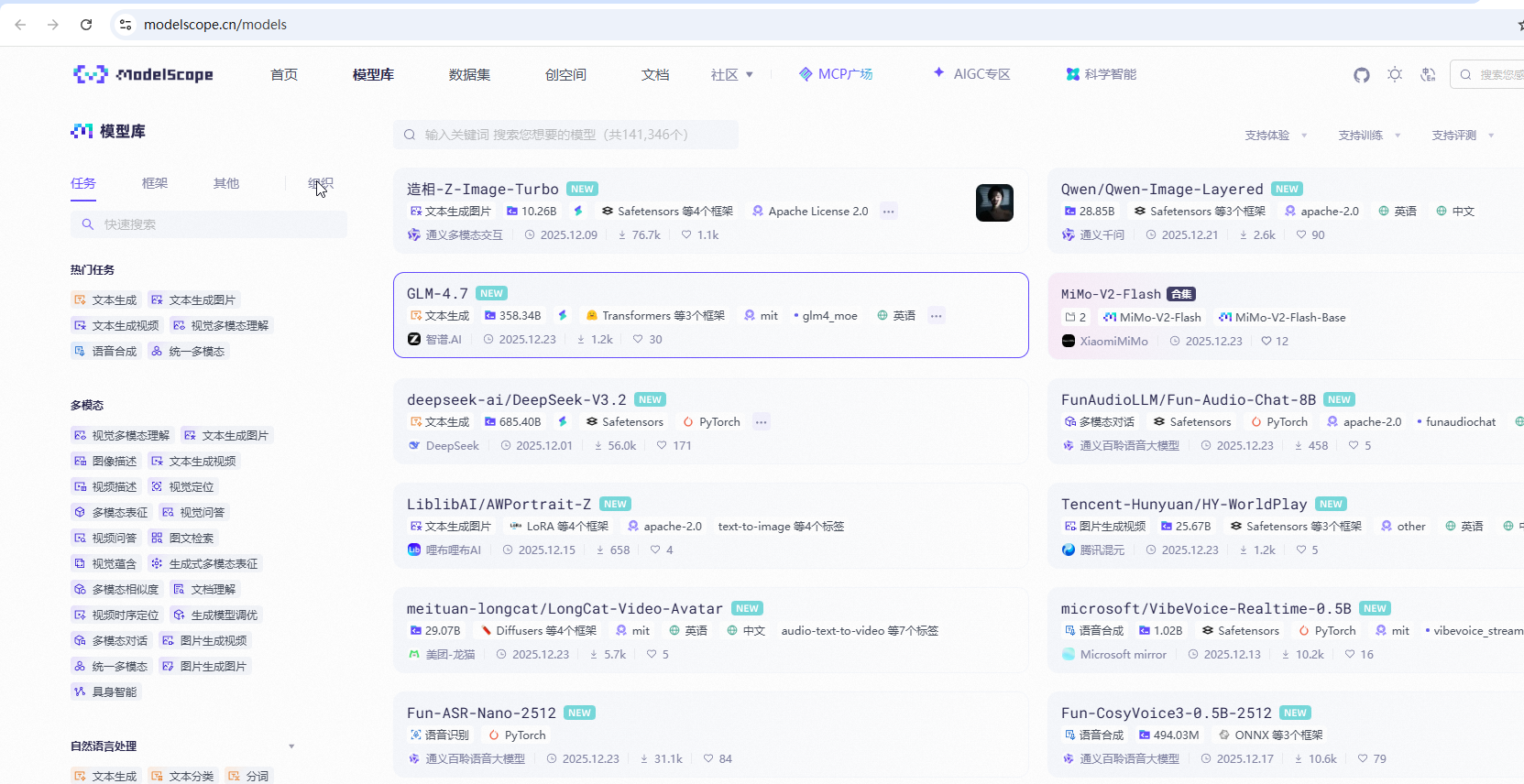Open the 支持评测 filter dropdown
The height and width of the screenshot is (784, 1524).
(1463, 135)
